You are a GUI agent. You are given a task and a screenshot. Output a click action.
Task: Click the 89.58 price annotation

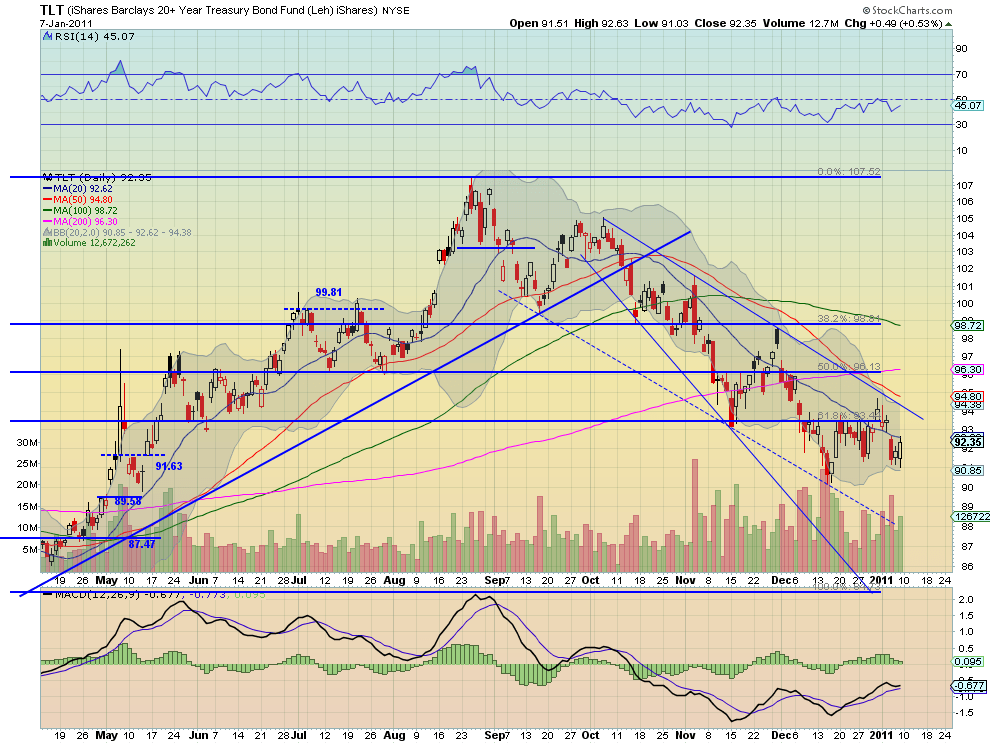[x=128, y=501]
